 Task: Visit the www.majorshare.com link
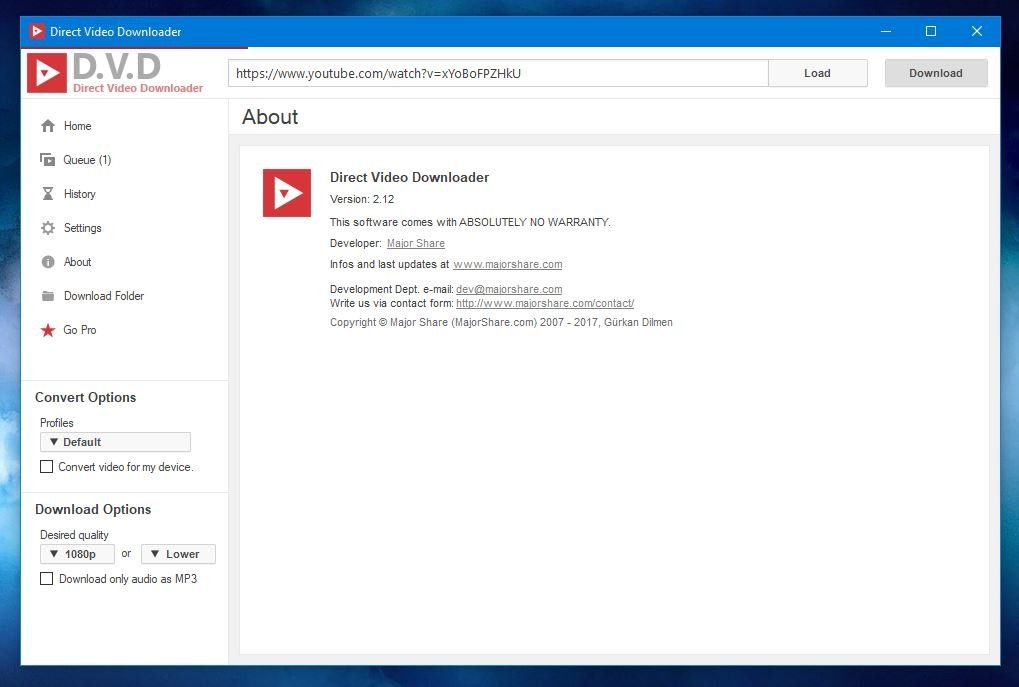[x=508, y=265]
